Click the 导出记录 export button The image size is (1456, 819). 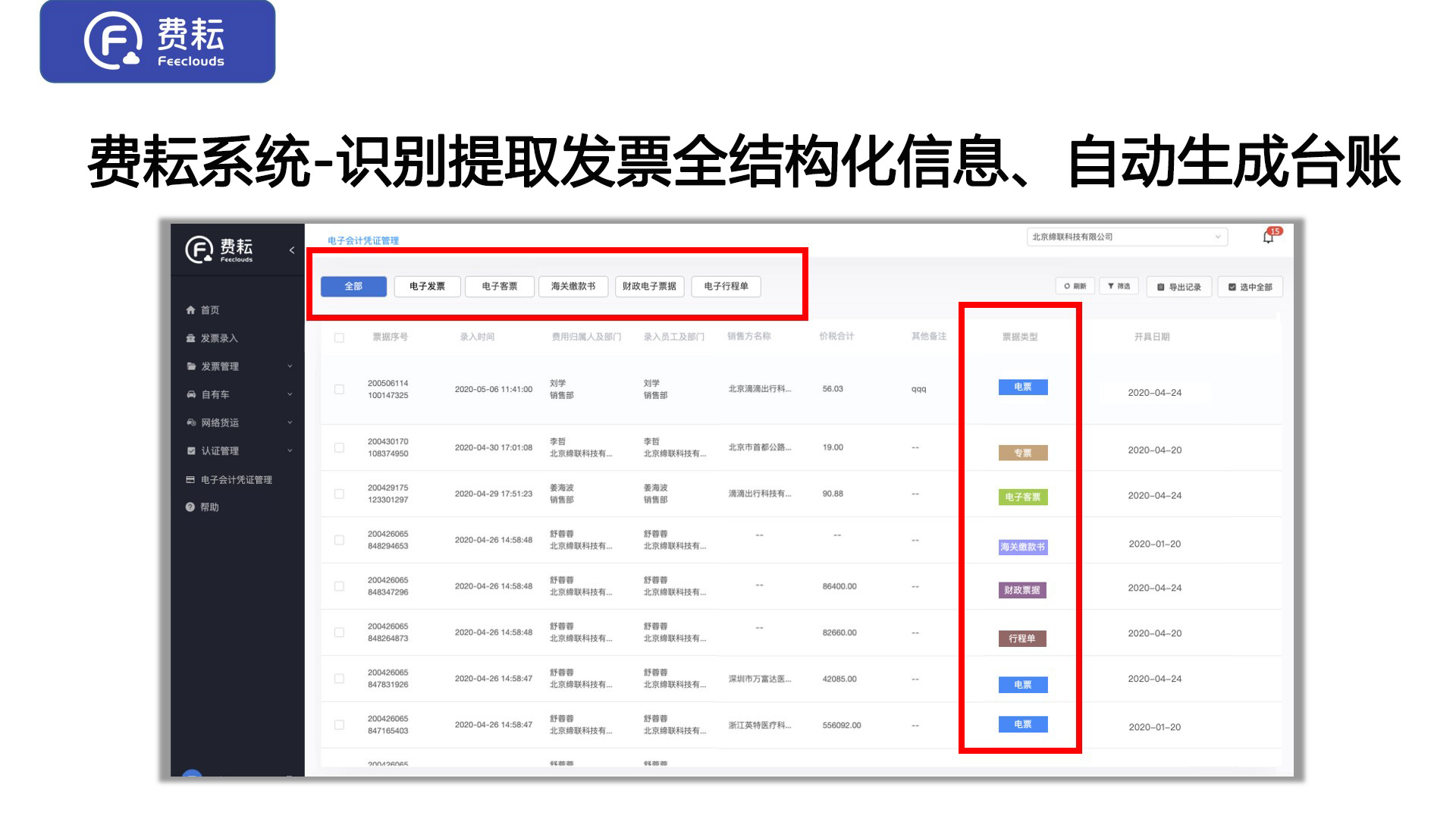tap(1179, 287)
